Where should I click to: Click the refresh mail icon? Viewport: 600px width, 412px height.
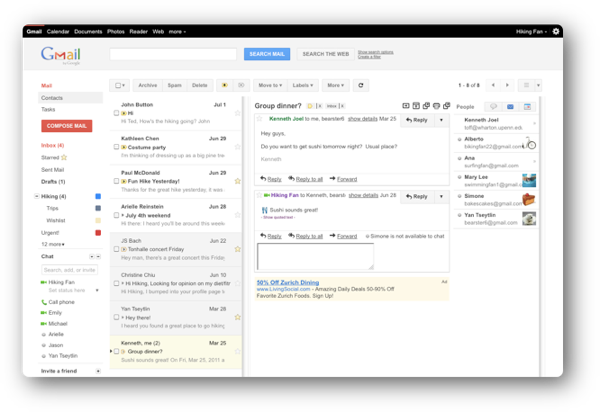(x=360, y=85)
